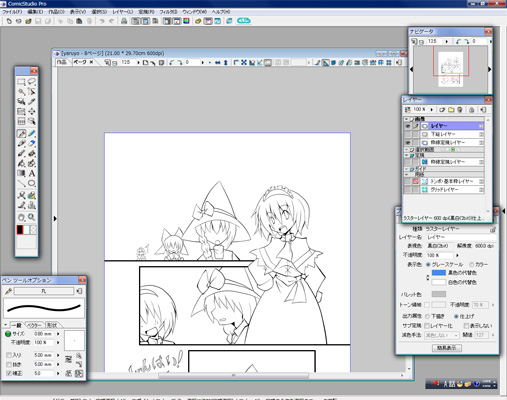Open properties opacity arrow beside 100 %

pyautogui.click(x=457, y=255)
